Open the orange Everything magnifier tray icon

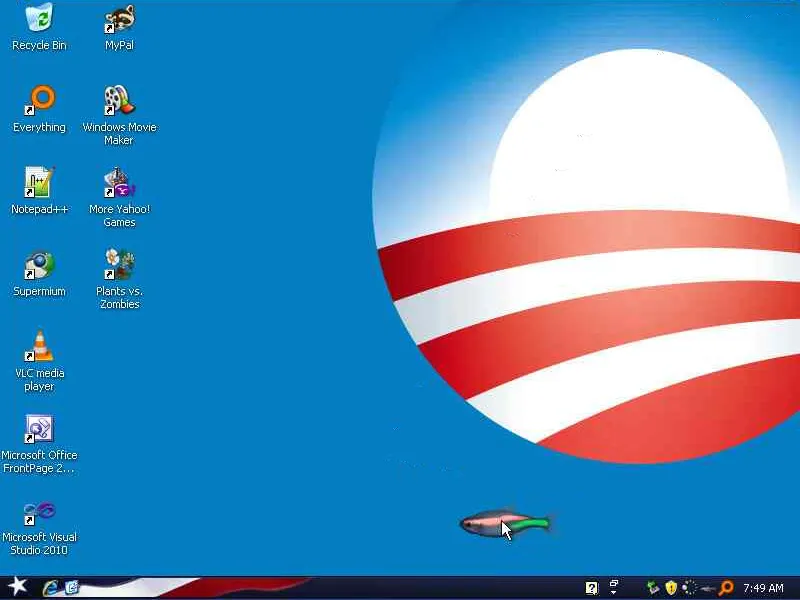point(725,588)
